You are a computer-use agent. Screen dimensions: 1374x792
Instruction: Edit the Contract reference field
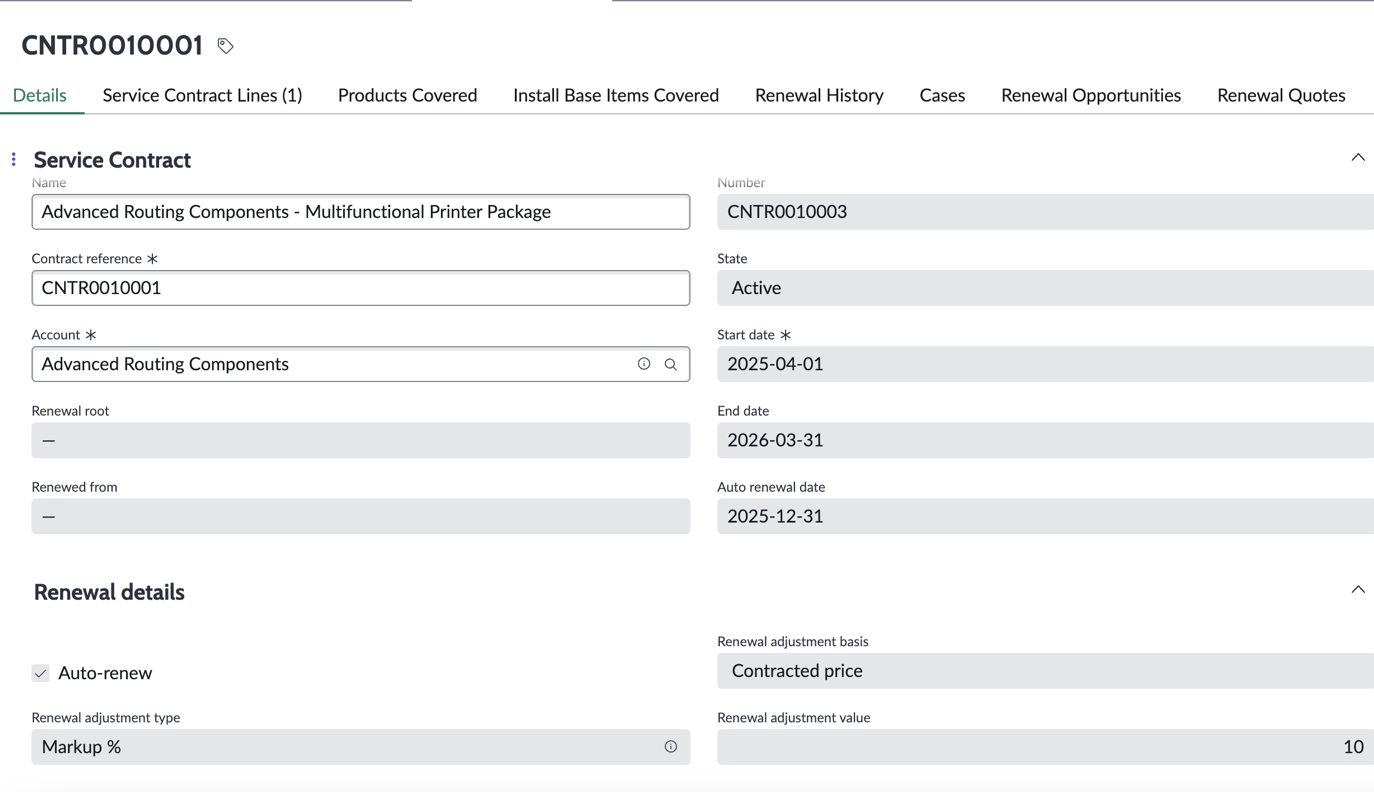click(361, 288)
